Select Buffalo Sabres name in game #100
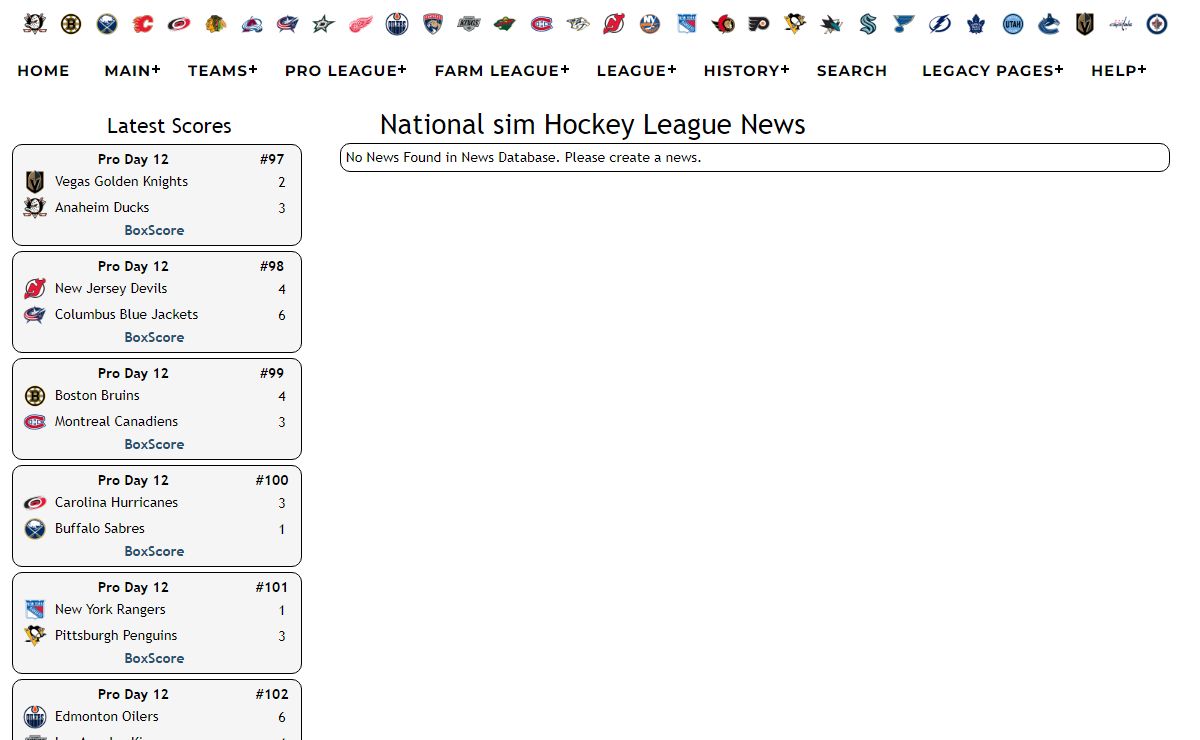The height and width of the screenshot is (740, 1200). 100,528
